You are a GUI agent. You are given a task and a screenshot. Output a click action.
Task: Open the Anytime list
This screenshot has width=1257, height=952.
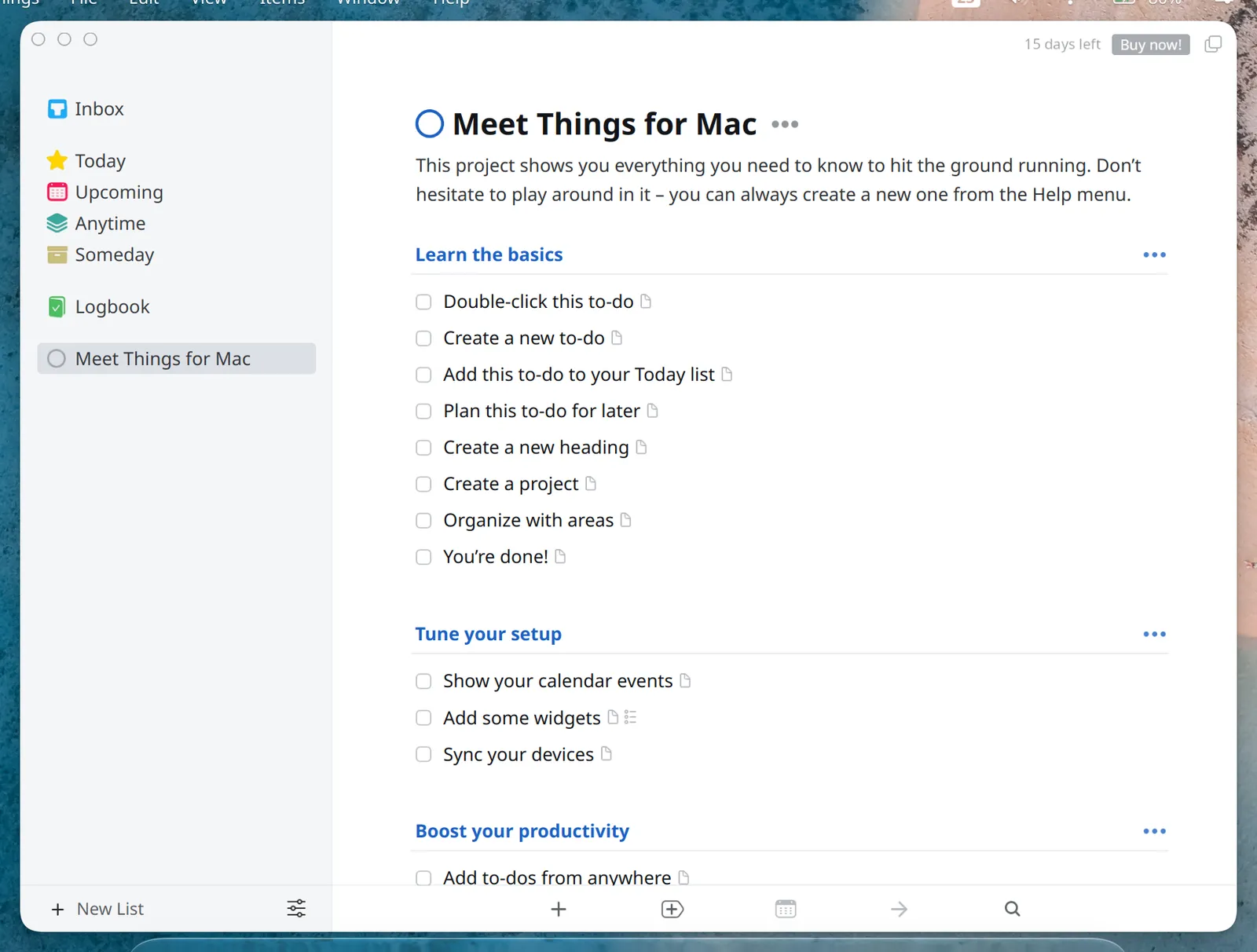pos(96,224)
